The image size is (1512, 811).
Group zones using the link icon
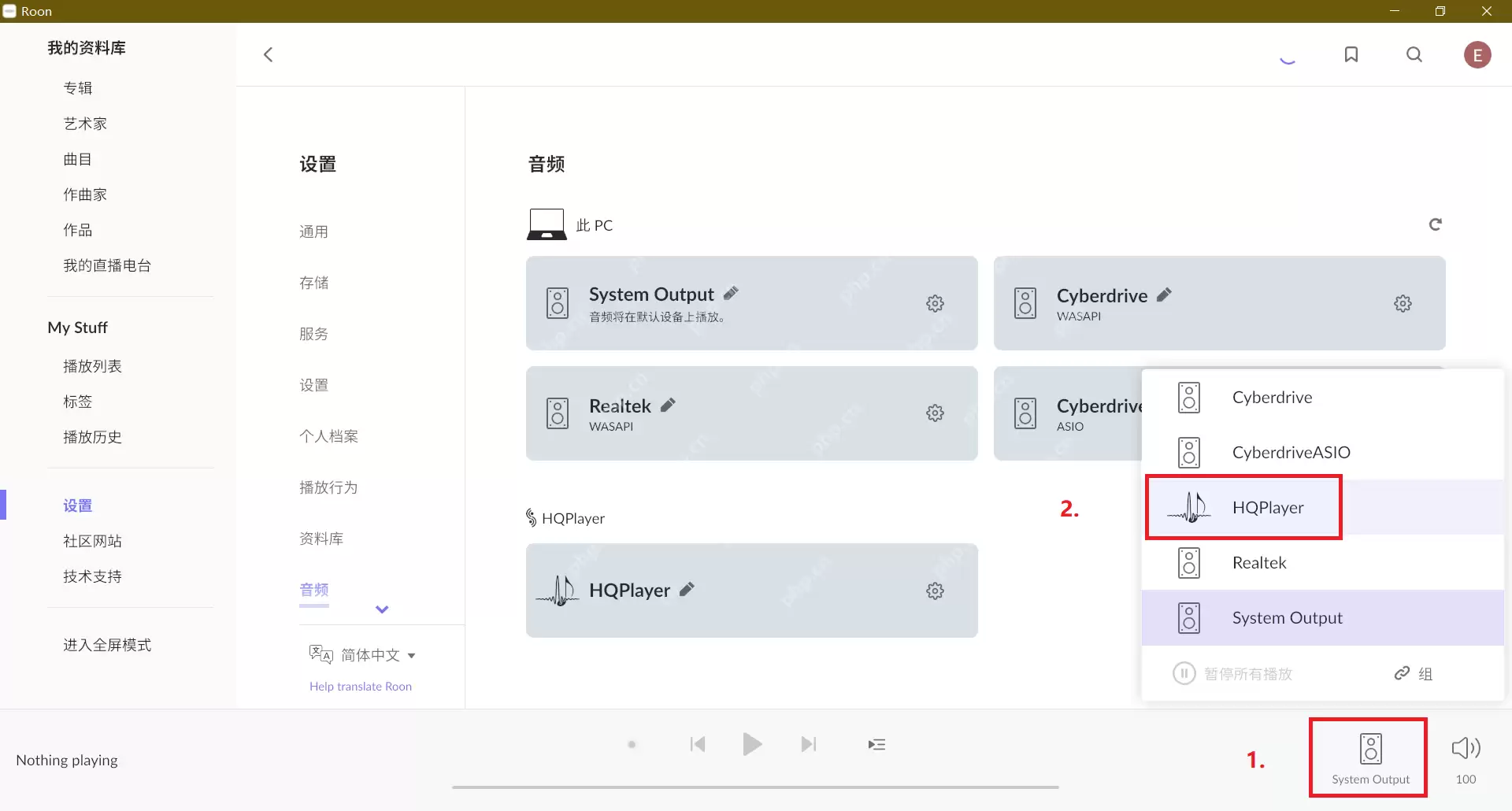pos(1402,673)
